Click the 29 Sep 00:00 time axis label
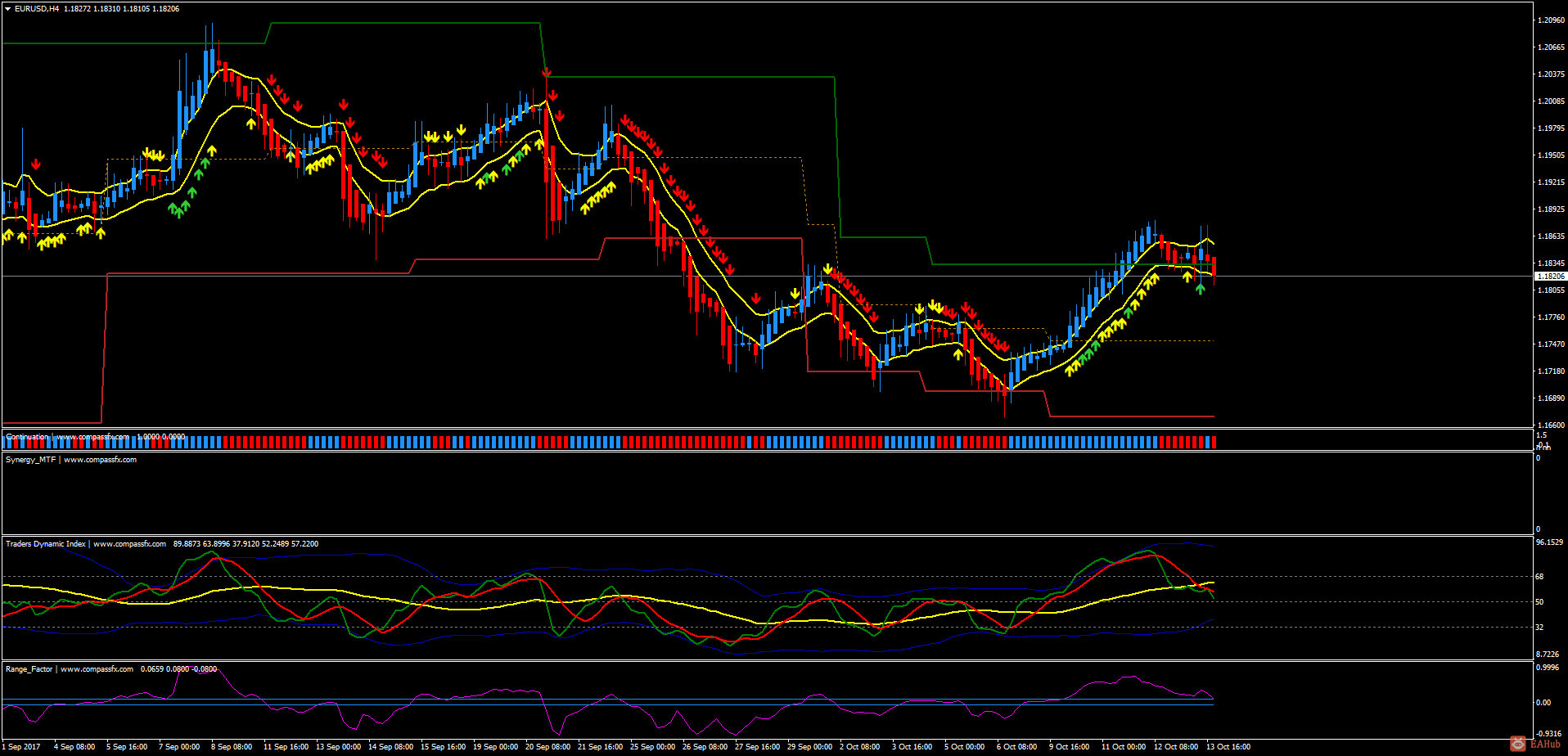Image resolution: width=1568 pixels, height=756 pixels. (x=809, y=747)
